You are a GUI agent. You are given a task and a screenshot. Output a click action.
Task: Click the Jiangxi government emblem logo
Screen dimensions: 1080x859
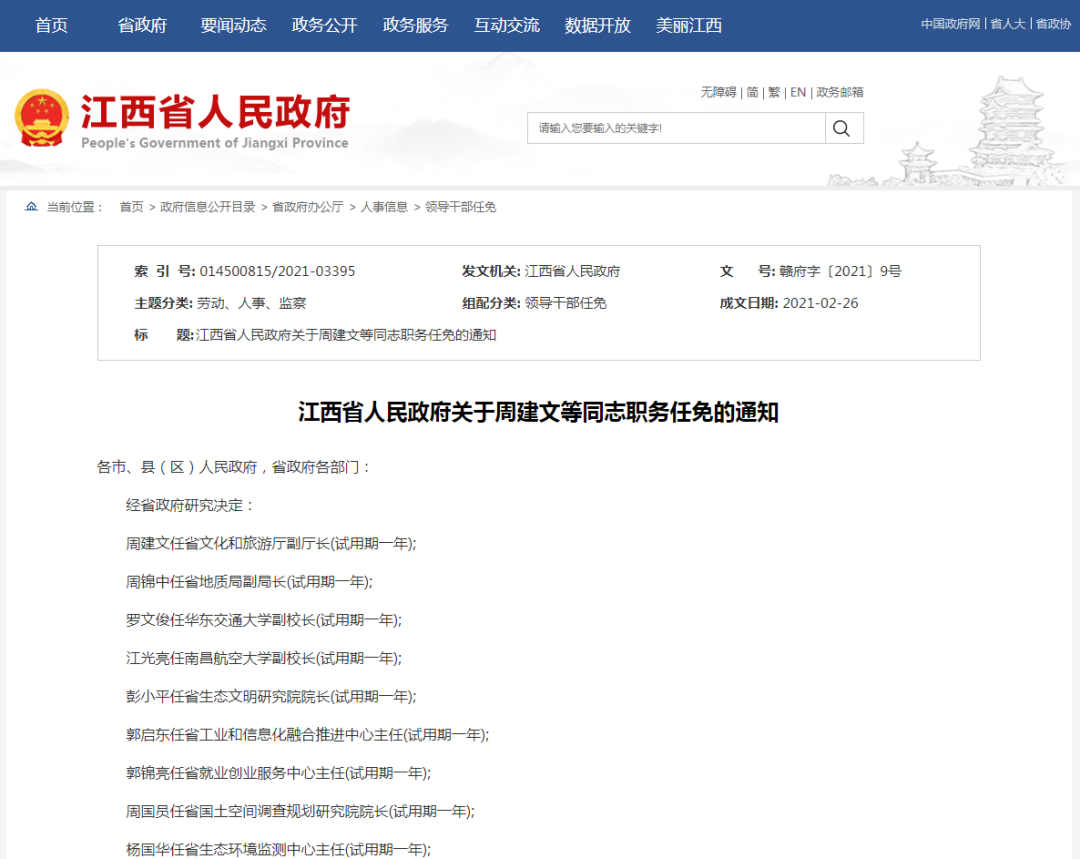coord(42,118)
